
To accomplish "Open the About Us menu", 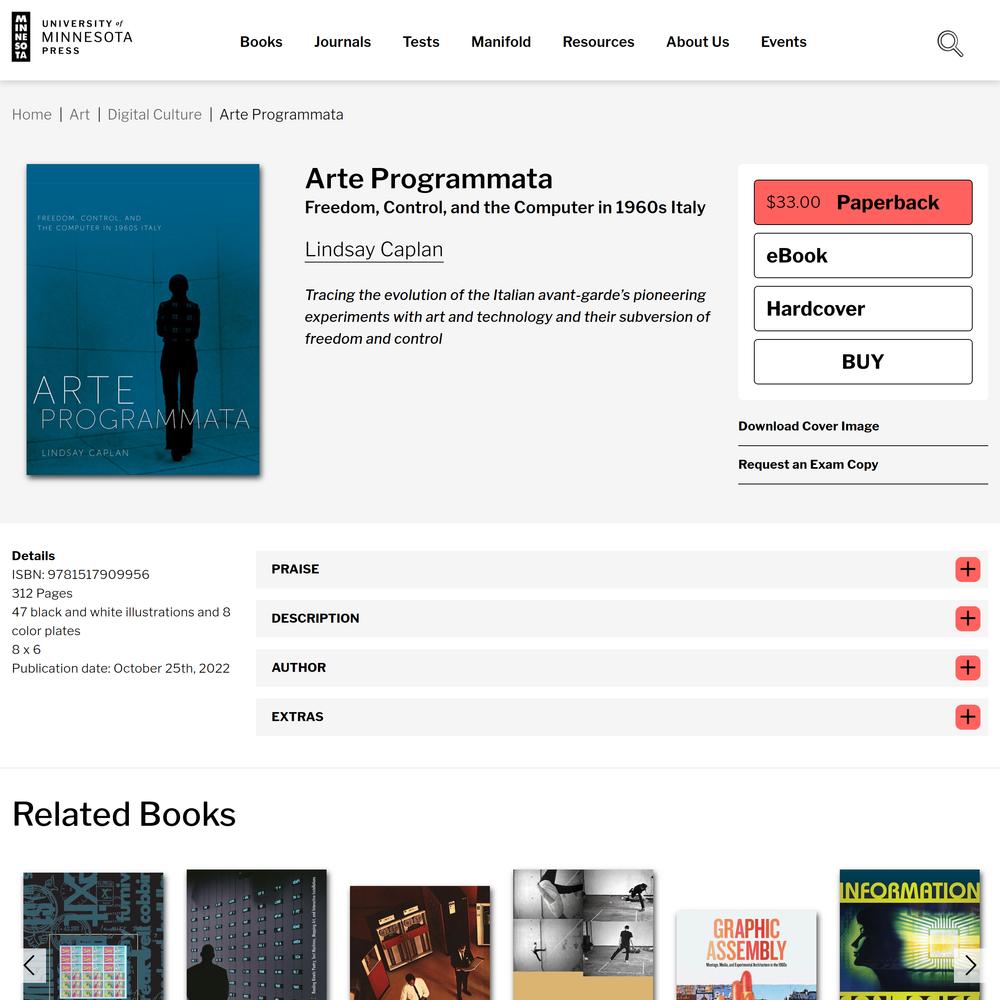I will point(698,42).
